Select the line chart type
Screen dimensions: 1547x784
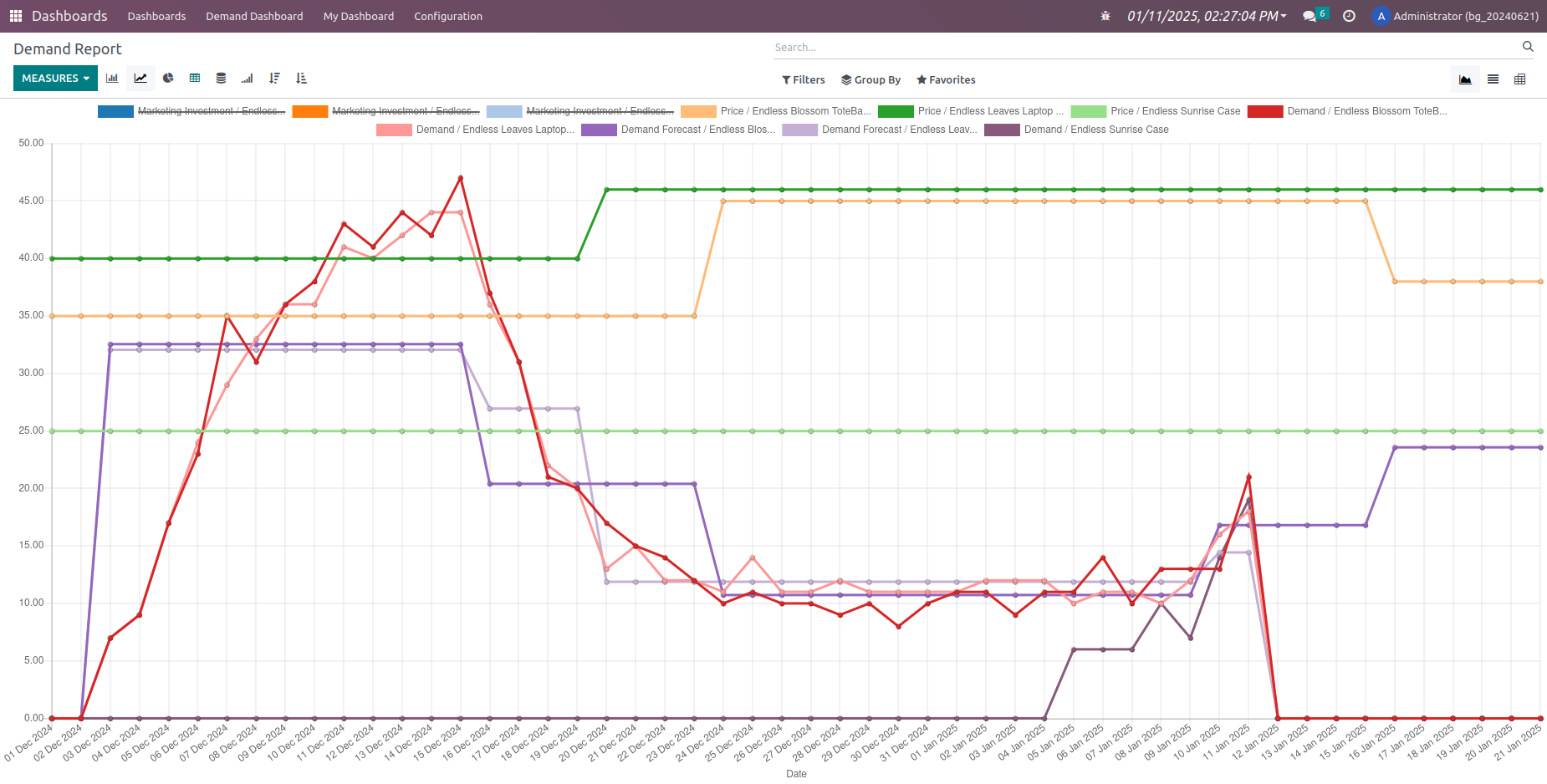[x=140, y=78]
